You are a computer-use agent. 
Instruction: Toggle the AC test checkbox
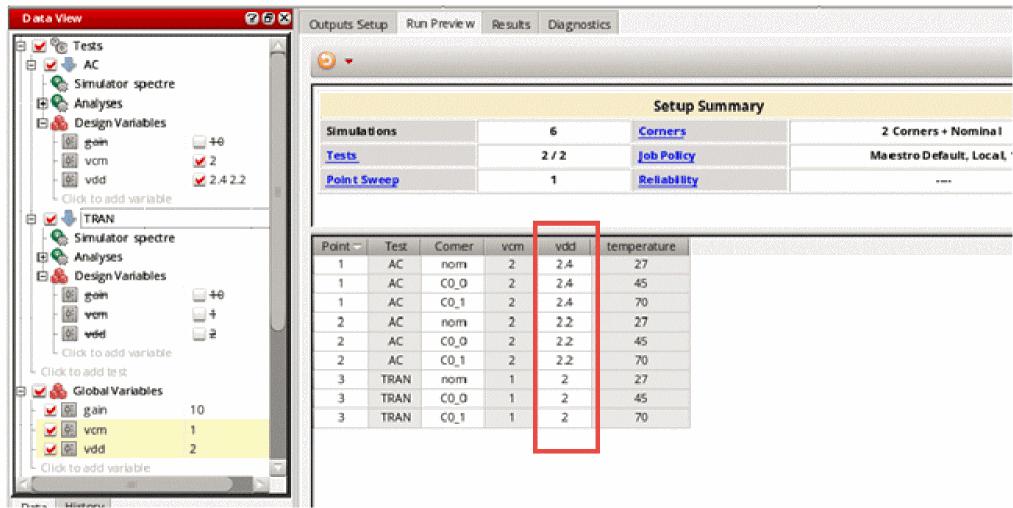(50, 65)
